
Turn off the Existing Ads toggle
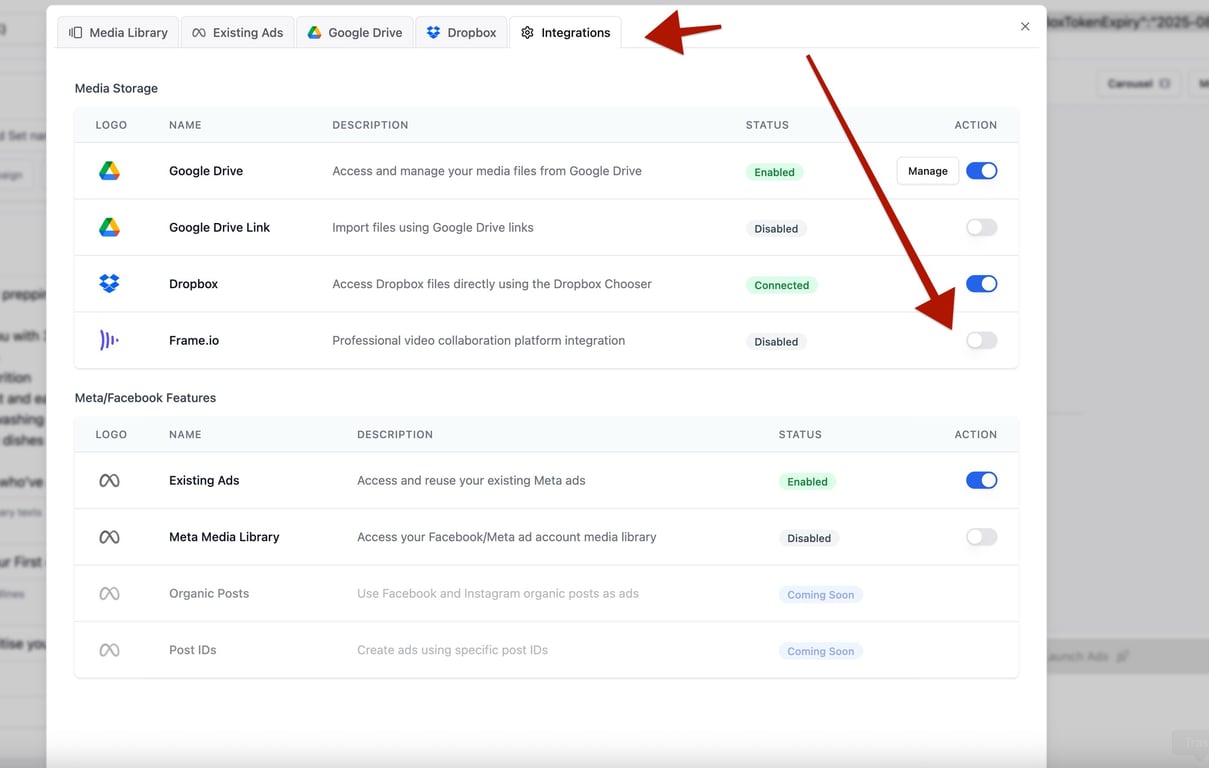[982, 481]
